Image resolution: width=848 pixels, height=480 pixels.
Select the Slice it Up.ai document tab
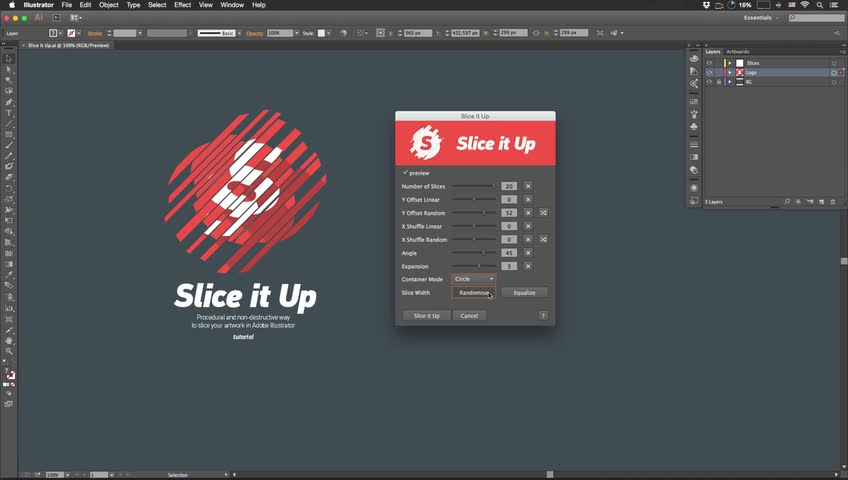(x=68, y=45)
